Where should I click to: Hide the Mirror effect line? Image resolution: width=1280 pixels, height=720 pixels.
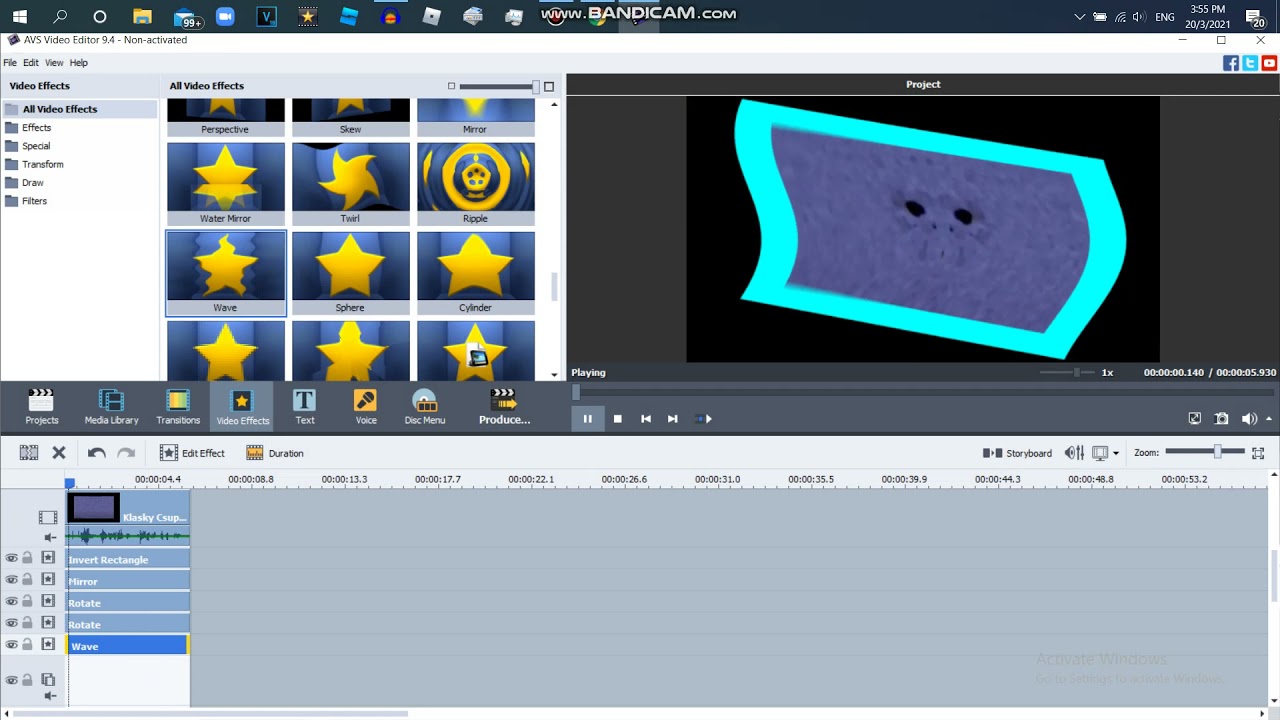(x=12, y=580)
